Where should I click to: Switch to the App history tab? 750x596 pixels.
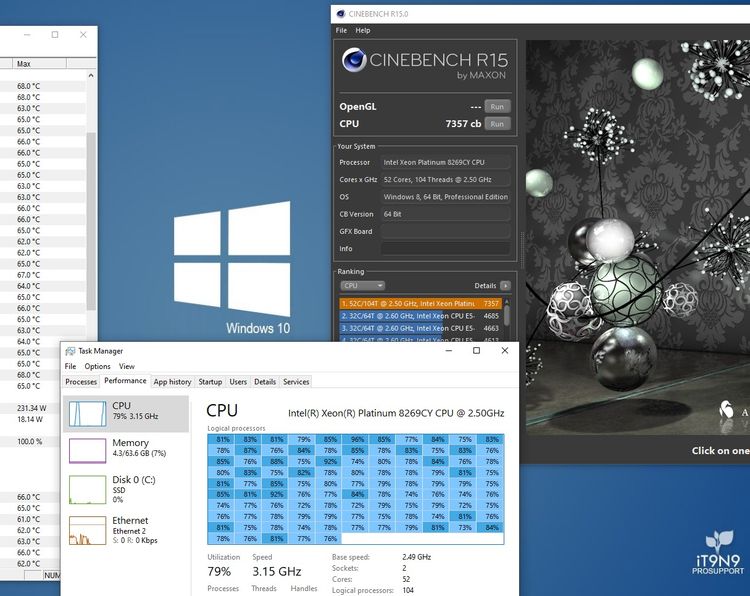[172, 382]
